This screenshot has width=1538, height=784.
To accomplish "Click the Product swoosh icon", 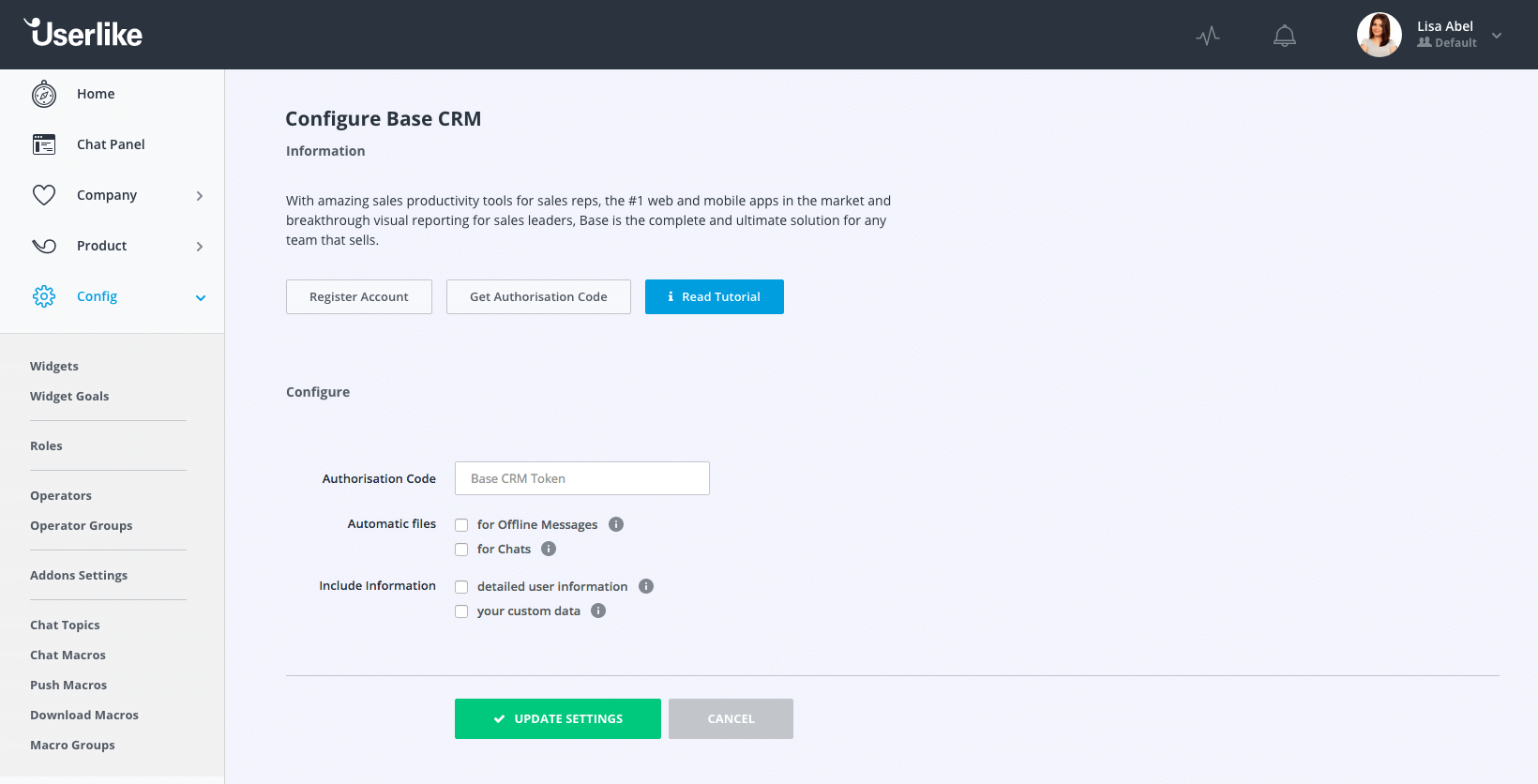I will pos(44,246).
